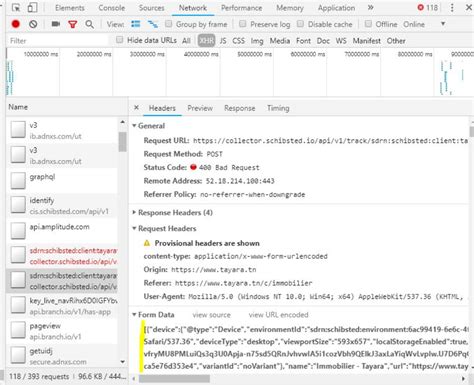Filter requests by Font

click(303, 41)
